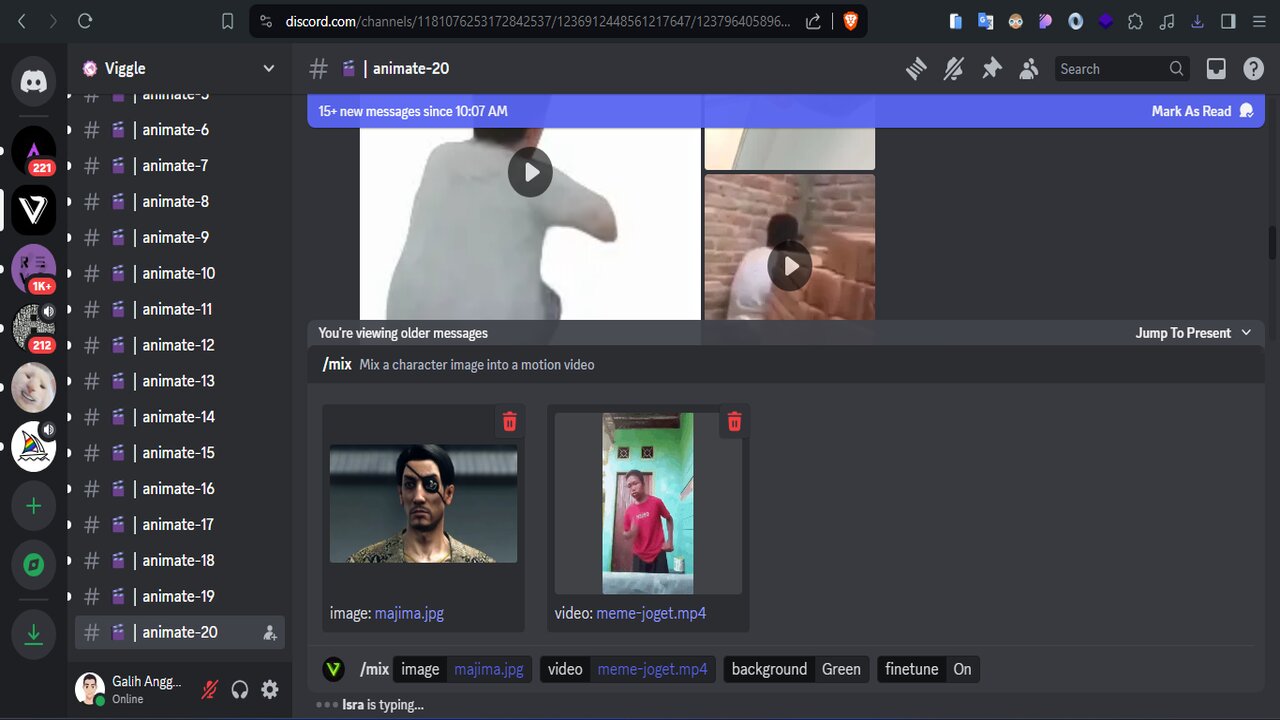Open Discord help
Image resolution: width=1280 pixels, height=720 pixels.
coord(1253,68)
